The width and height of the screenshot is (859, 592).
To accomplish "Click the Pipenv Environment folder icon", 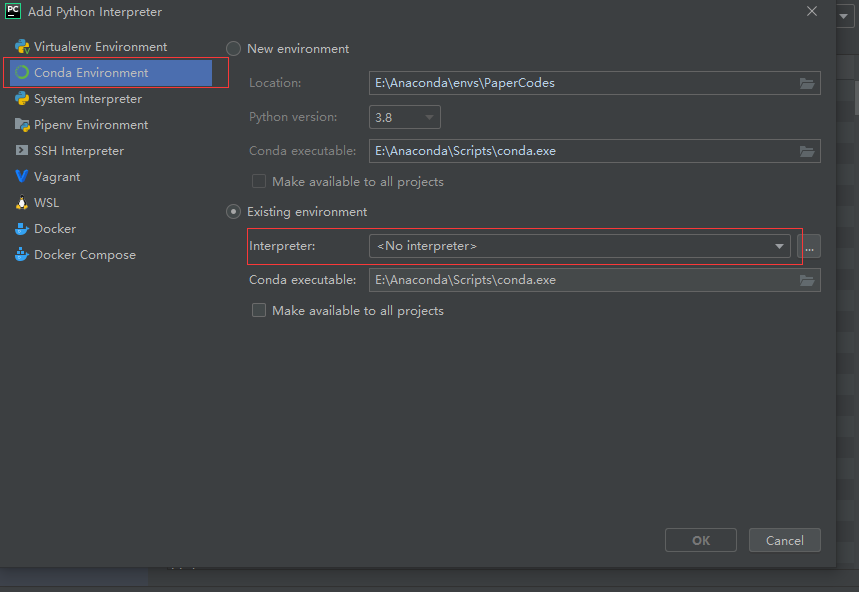I will [x=22, y=125].
